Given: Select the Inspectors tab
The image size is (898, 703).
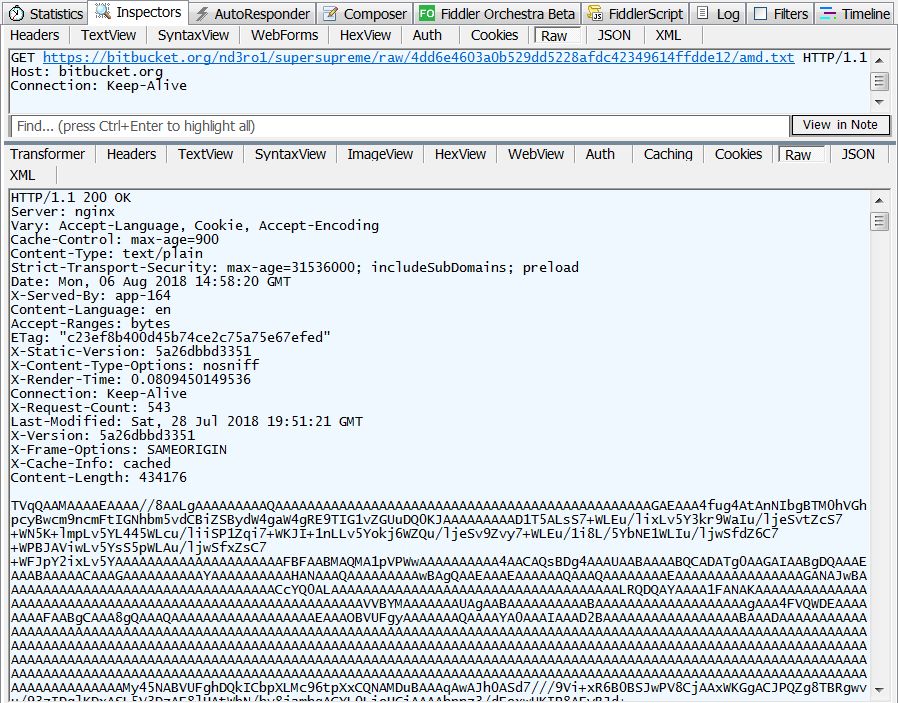Looking at the screenshot, I should tap(138, 12).
